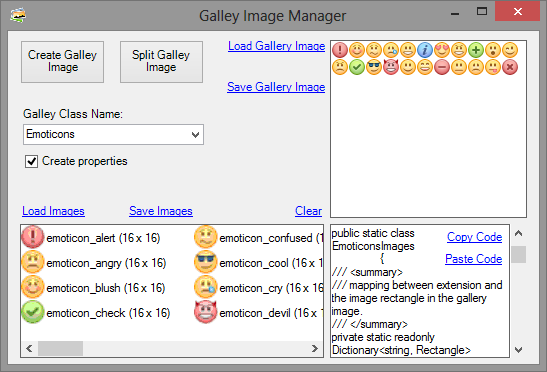
Task: Click the emoticon_check list icon
Action: tap(32, 312)
